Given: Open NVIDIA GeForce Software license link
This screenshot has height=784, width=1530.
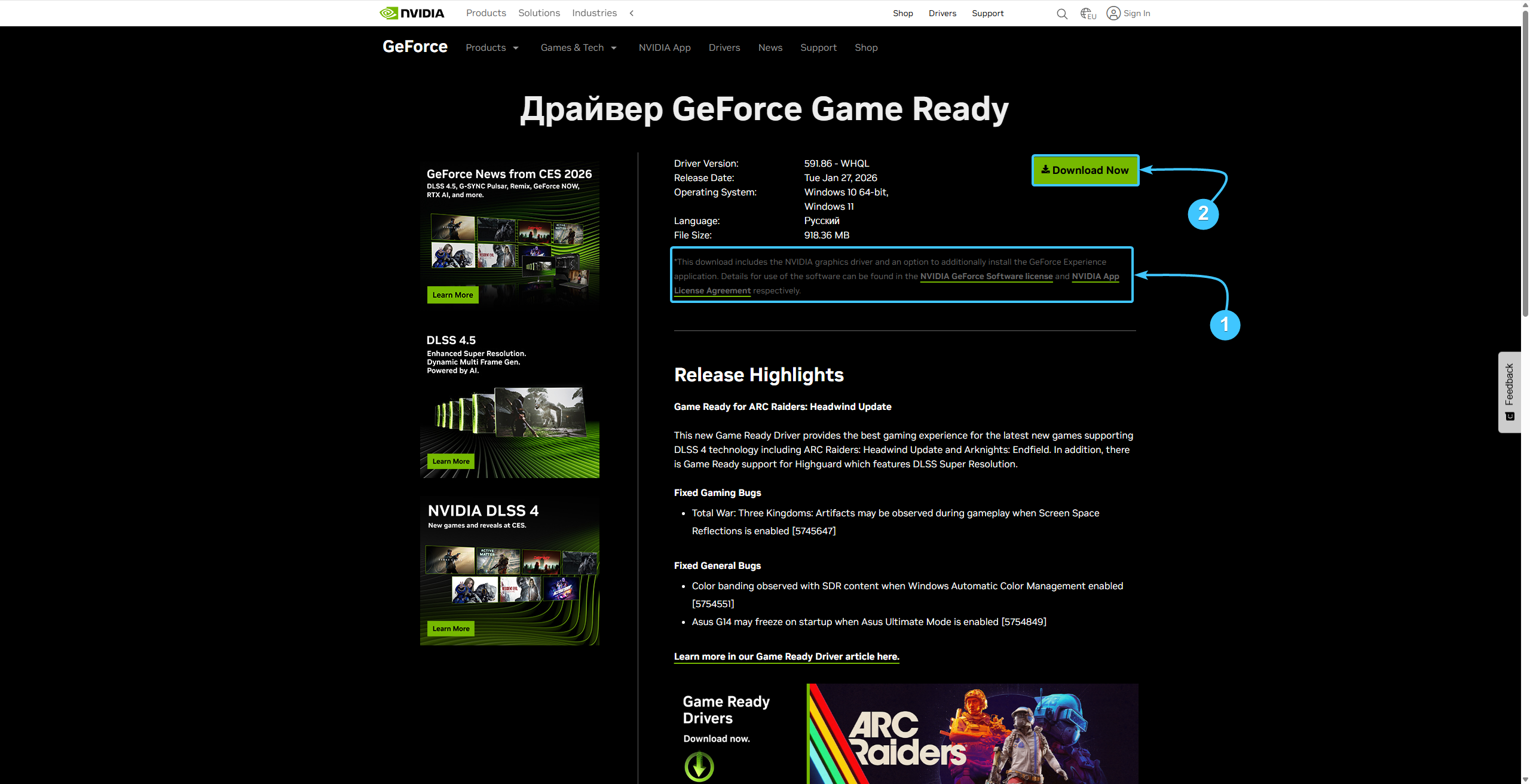Looking at the screenshot, I should pyautogui.click(x=986, y=276).
